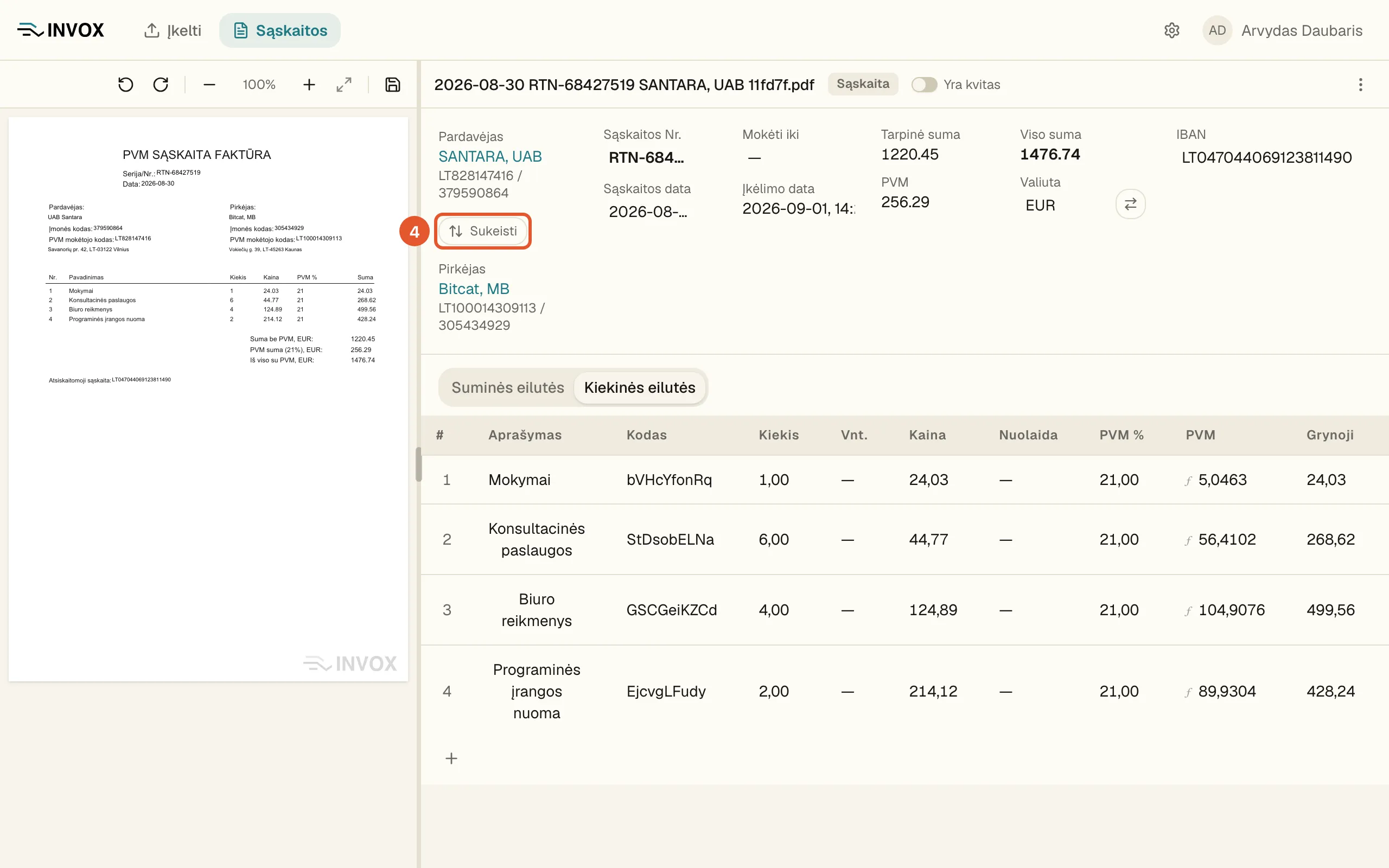Screen dimensions: 1389x868
Task: Open the Sąskaitos tab
Action: pyautogui.click(x=279, y=30)
